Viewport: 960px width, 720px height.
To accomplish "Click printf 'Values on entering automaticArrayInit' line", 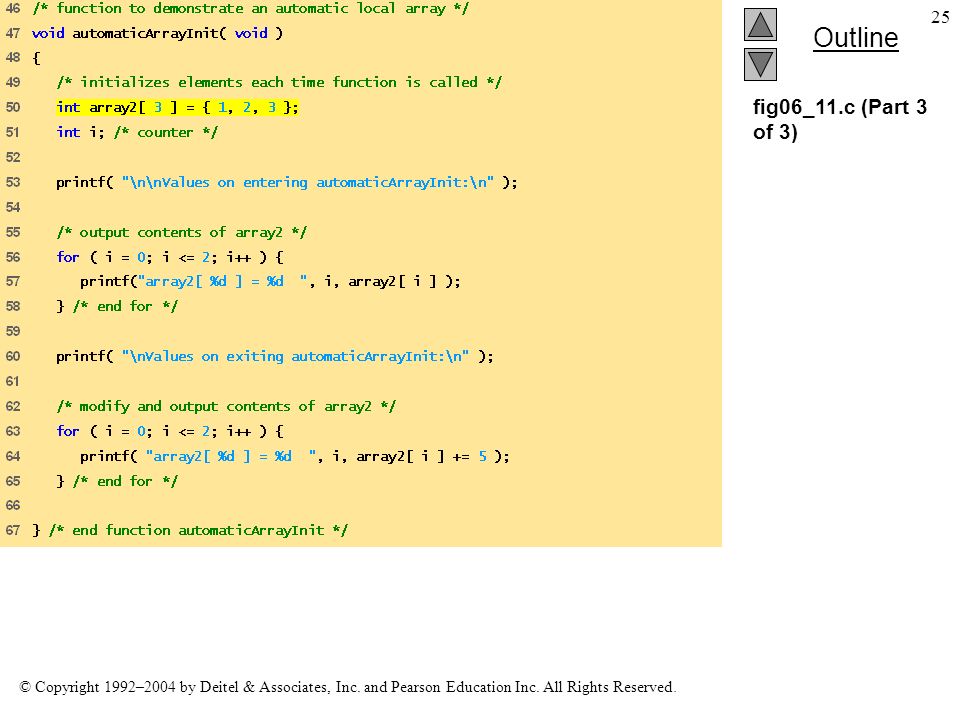I will click(x=287, y=182).
